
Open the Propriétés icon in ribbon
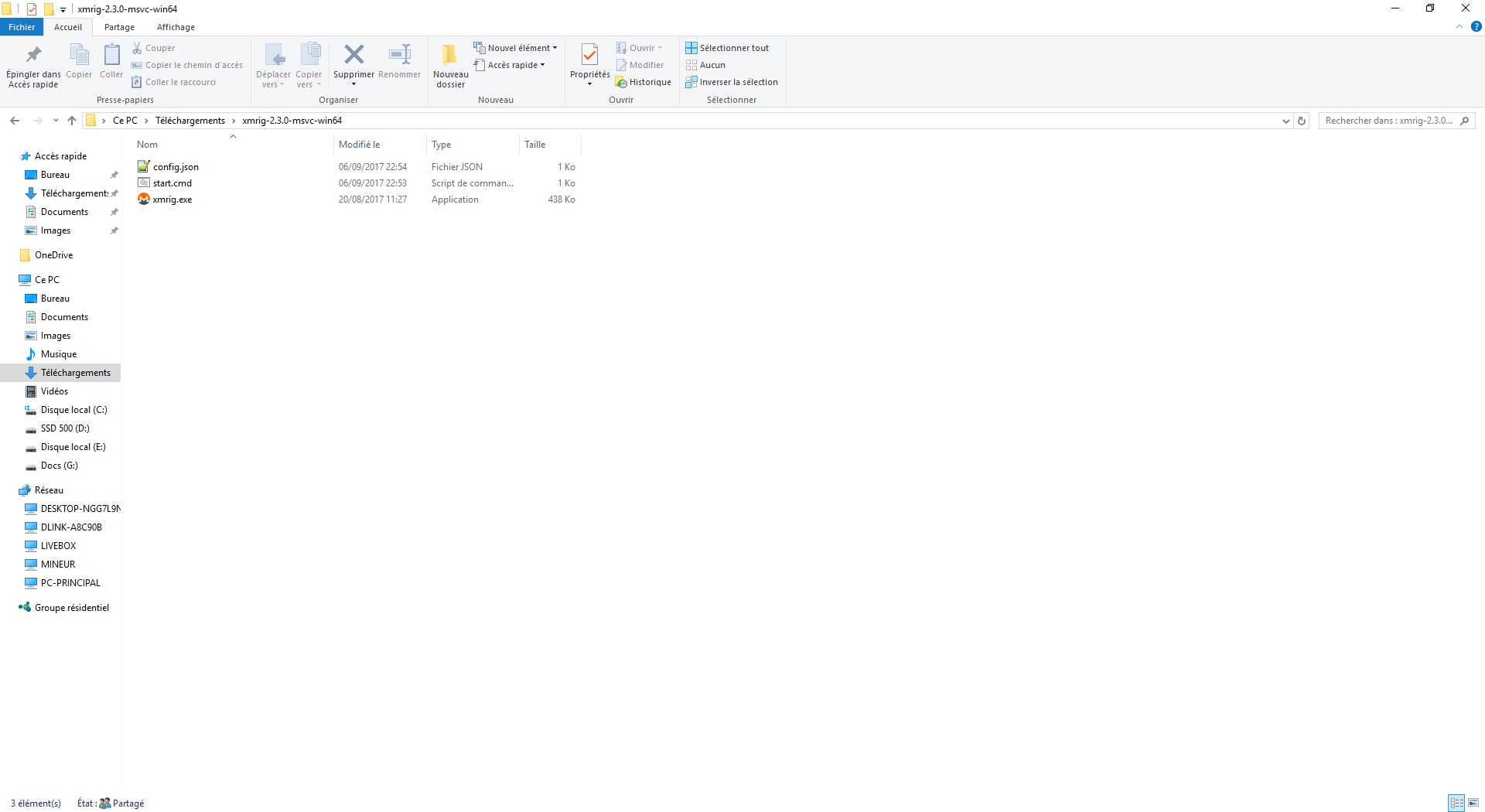point(589,55)
